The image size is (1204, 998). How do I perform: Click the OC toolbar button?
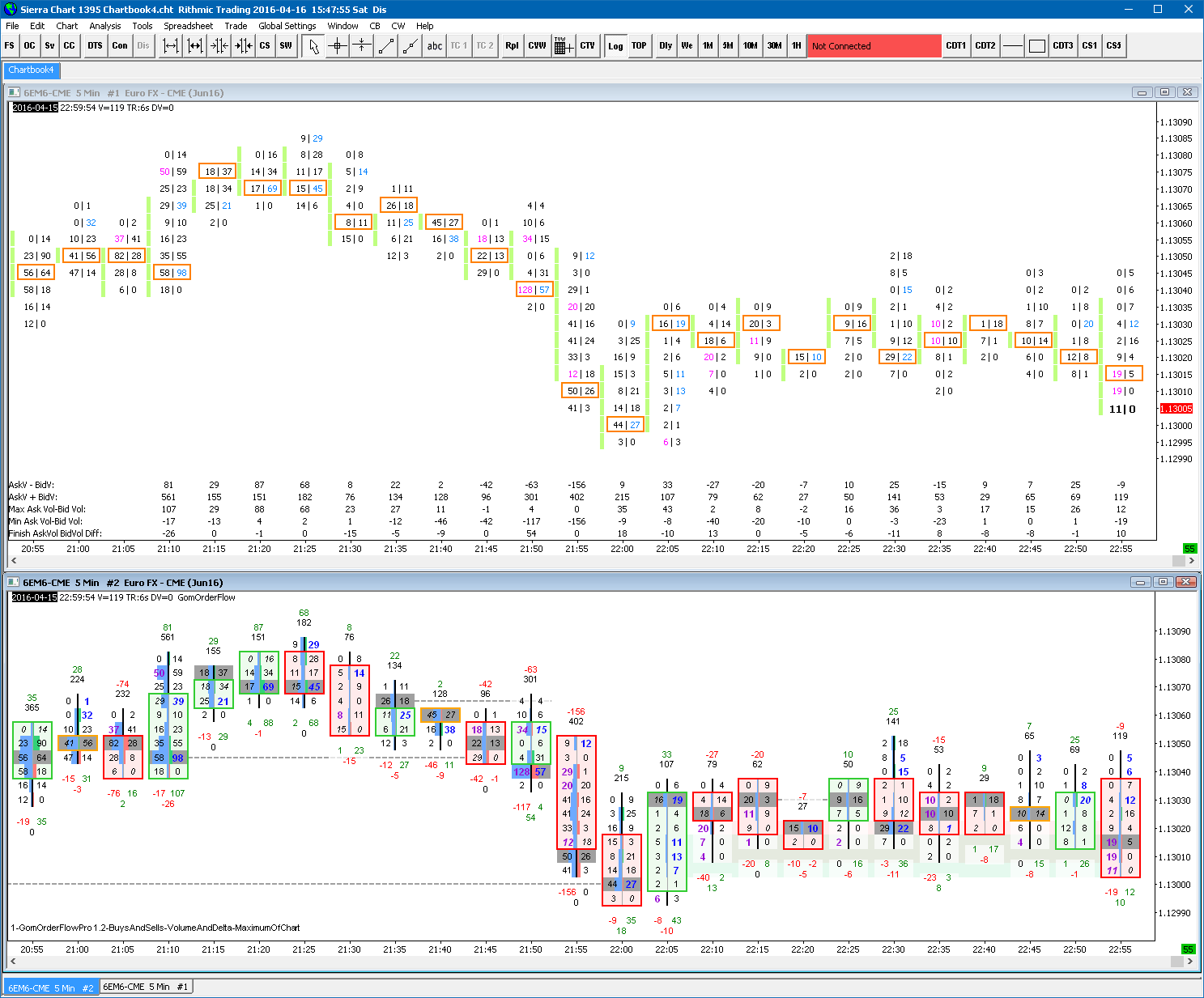point(29,46)
